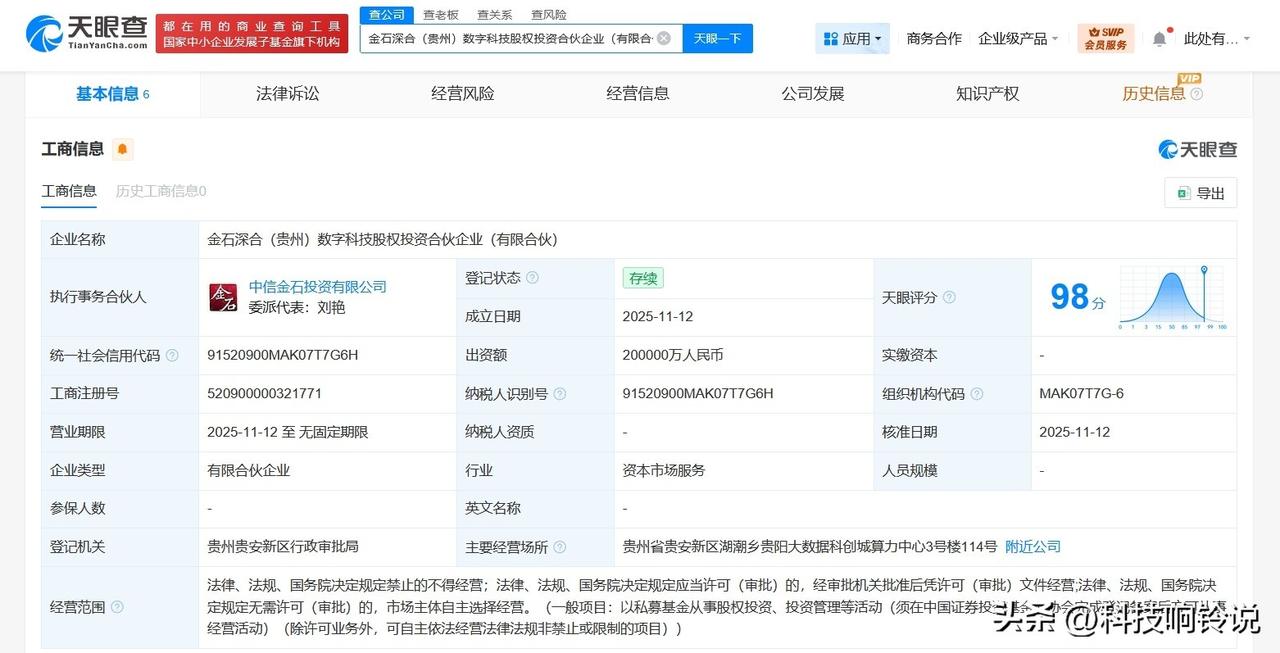The width and height of the screenshot is (1280, 653).
Task: Click the subscribe bell beside 工商信息
Action: 121,149
